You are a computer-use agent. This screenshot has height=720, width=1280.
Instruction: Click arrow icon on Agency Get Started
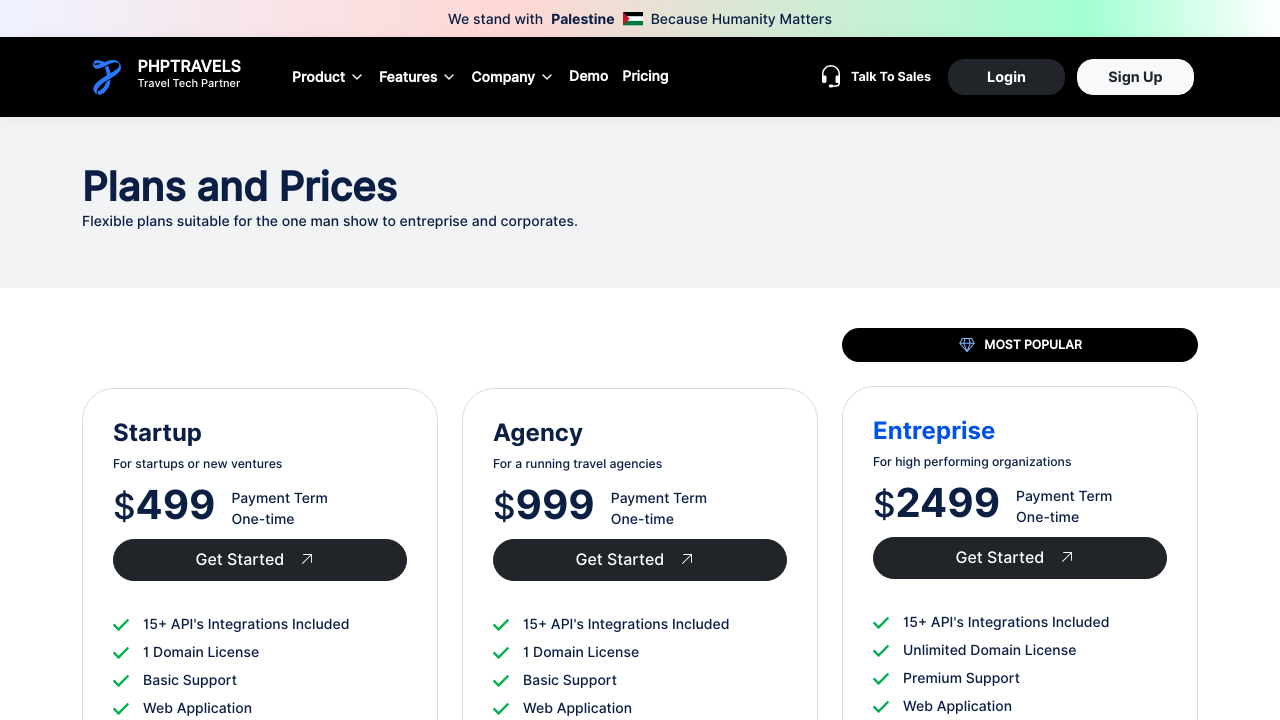687,560
